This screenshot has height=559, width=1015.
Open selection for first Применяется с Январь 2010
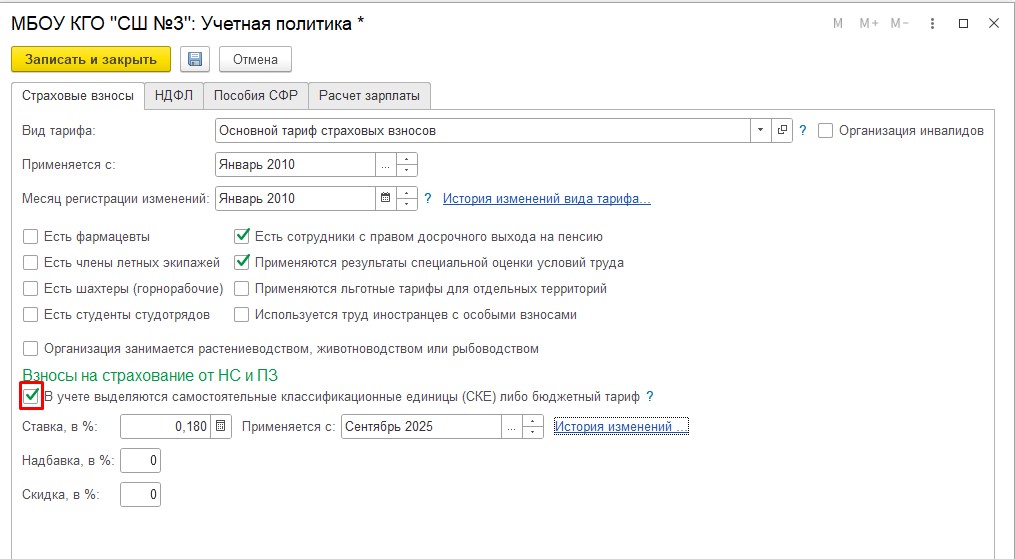386,164
